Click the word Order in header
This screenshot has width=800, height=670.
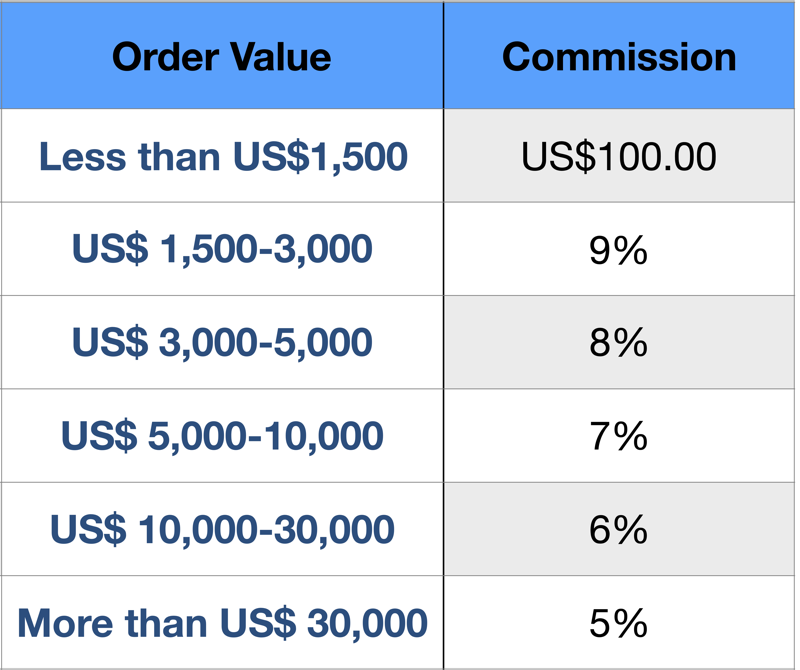coord(165,56)
